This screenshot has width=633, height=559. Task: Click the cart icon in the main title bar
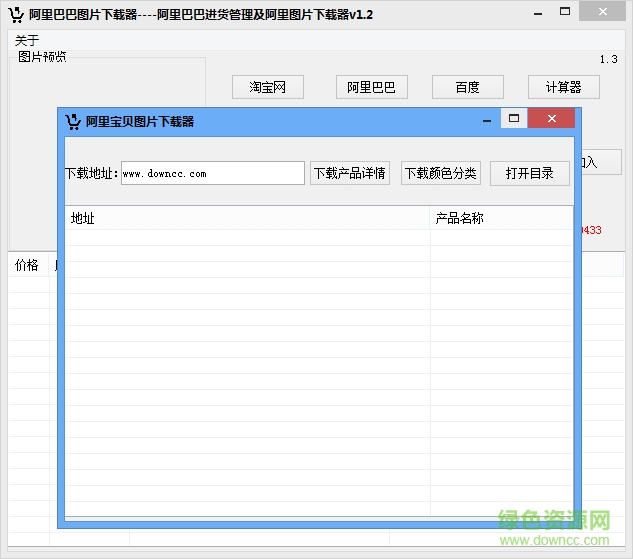16,15
